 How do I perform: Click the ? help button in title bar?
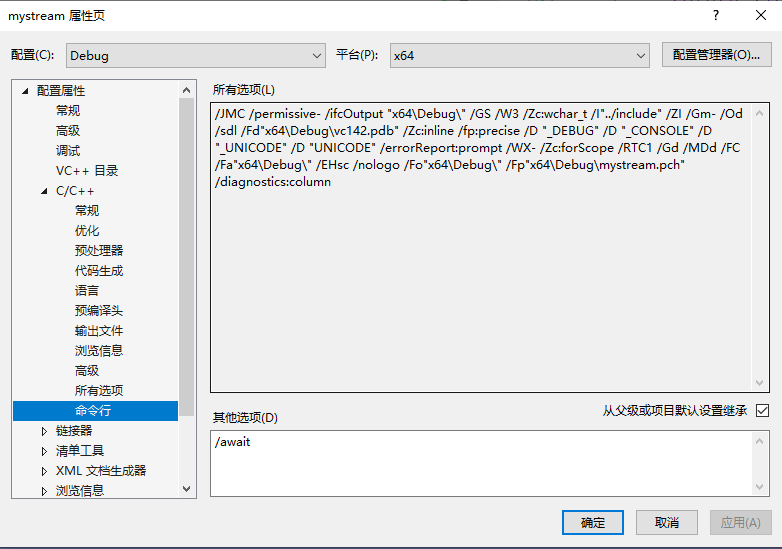click(716, 15)
